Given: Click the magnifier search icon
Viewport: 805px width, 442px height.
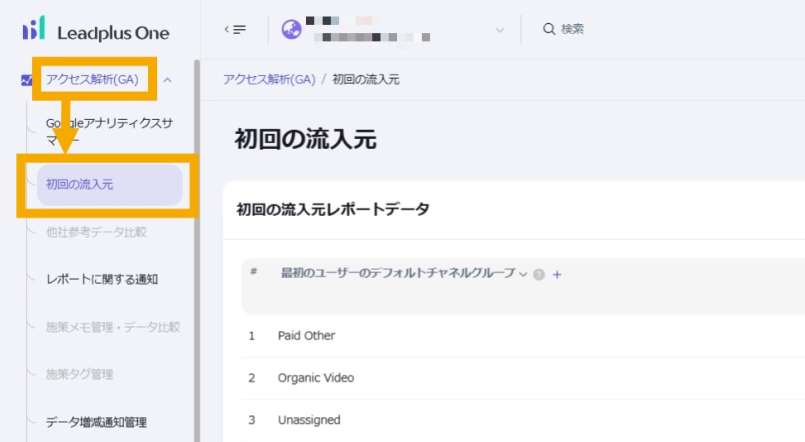Looking at the screenshot, I should coord(549,29).
